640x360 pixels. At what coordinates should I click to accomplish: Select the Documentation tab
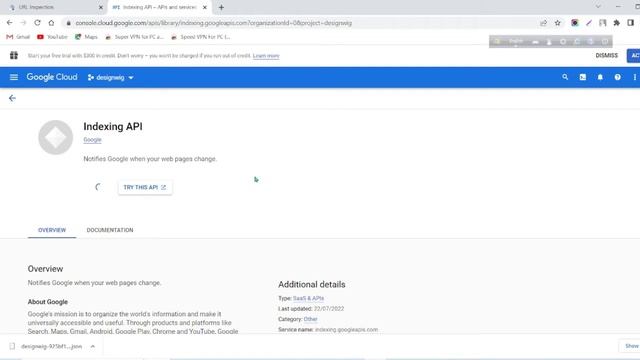click(x=110, y=230)
